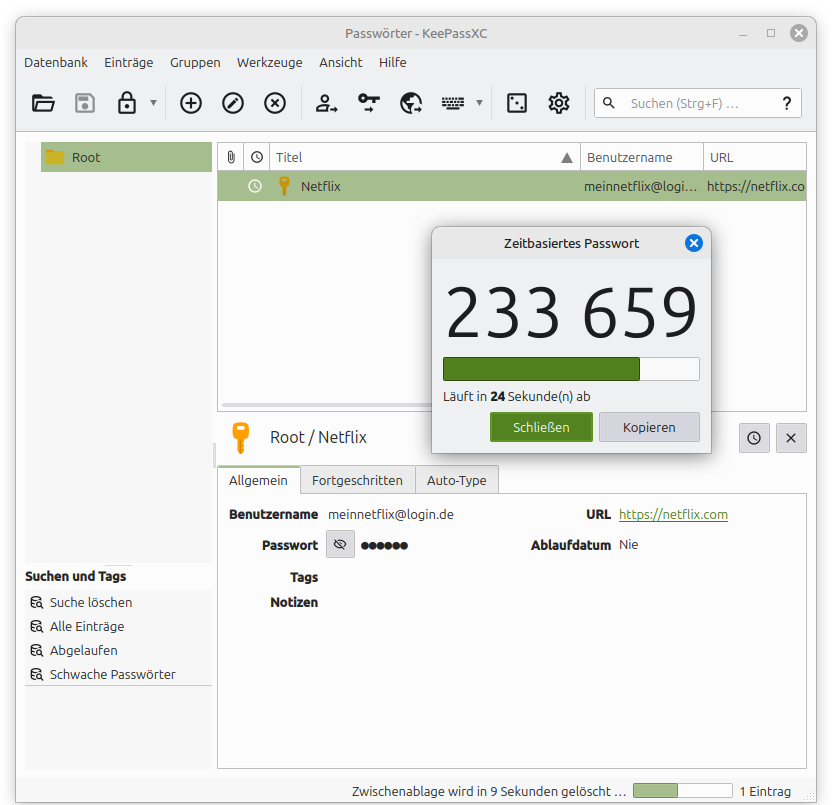Click the save database icon
The height and width of the screenshot is (805, 838).
(x=85, y=103)
